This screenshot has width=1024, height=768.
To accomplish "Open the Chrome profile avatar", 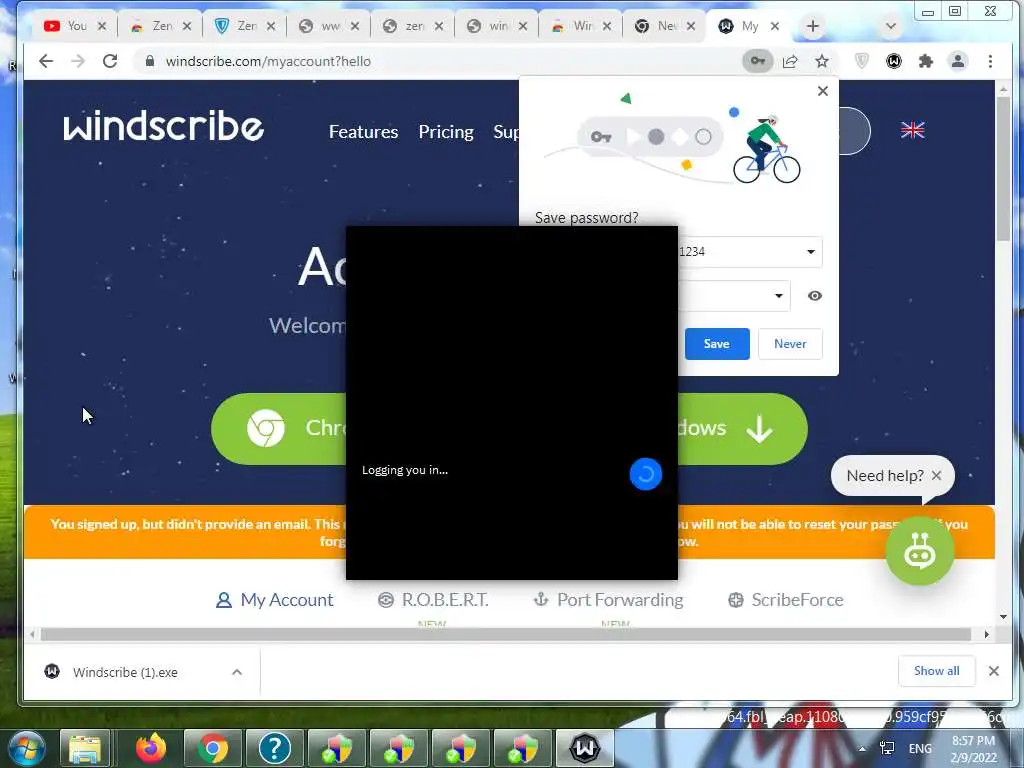I will (x=958, y=61).
